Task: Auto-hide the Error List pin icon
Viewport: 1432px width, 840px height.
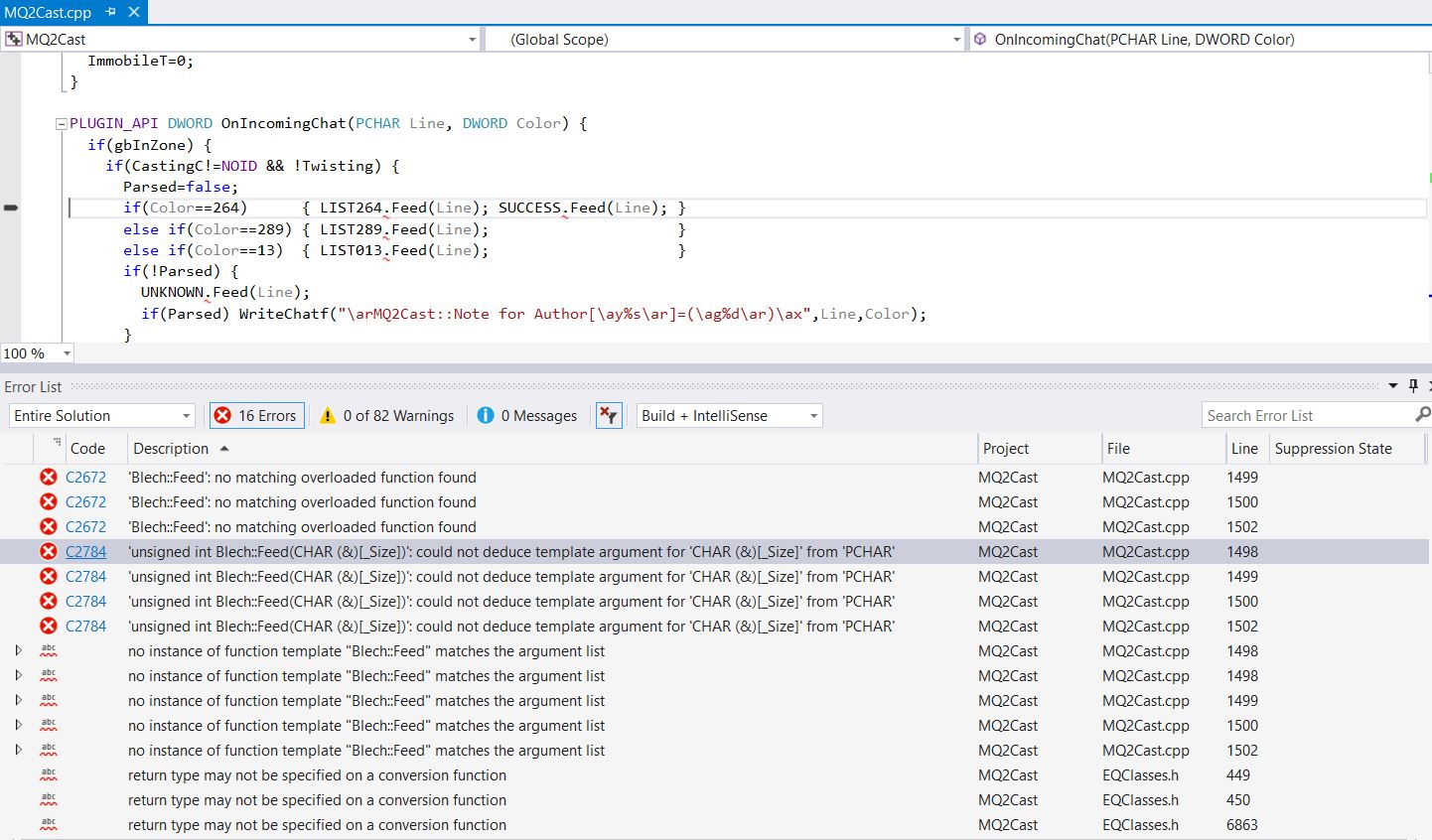Action: coord(1413,386)
